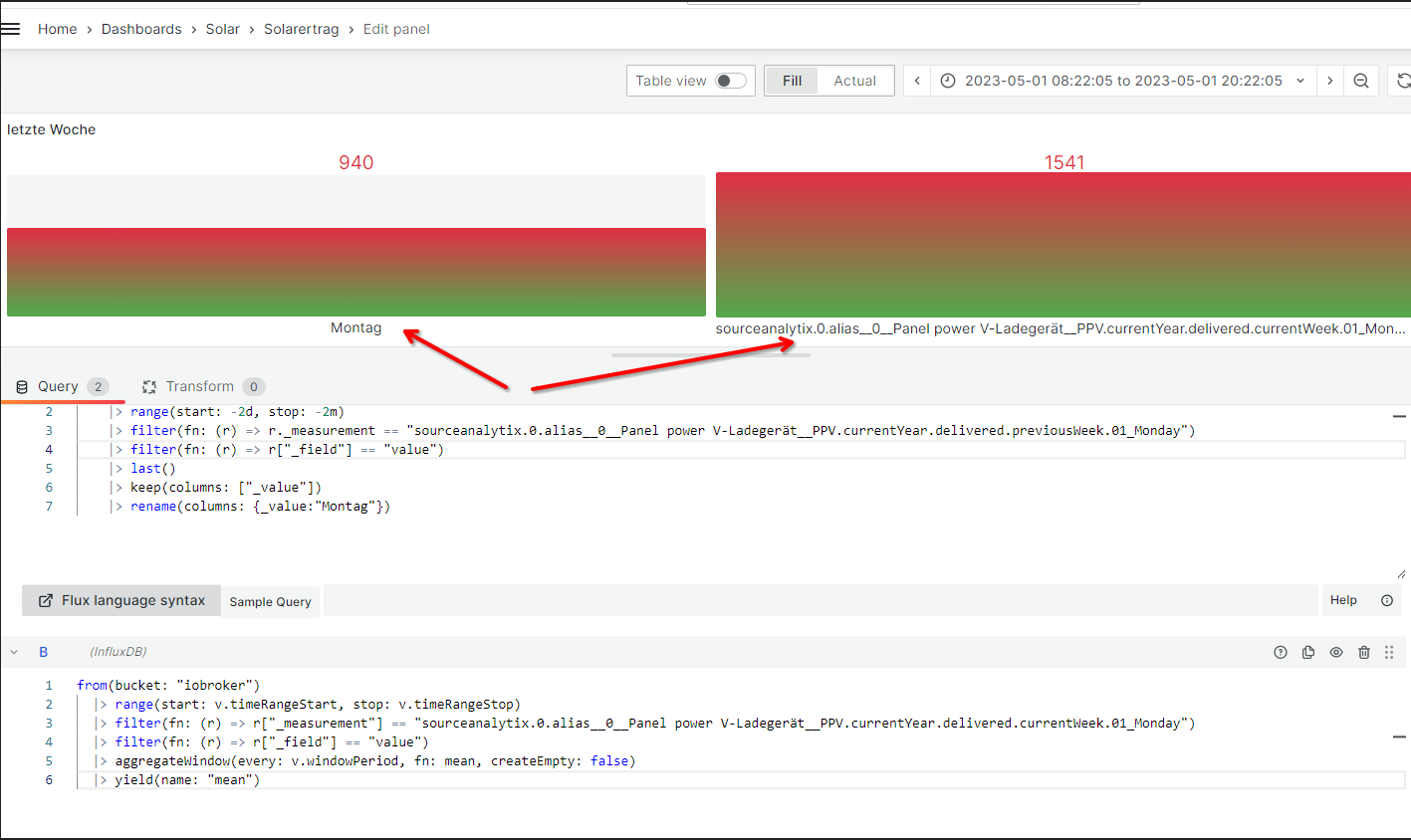Select Fill panel sizing option

pyautogui.click(x=792, y=81)
